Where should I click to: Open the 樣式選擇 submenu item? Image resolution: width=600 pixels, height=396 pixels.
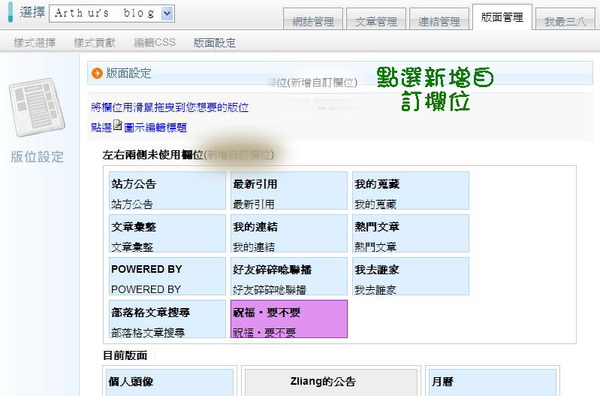tap(35, 42)
